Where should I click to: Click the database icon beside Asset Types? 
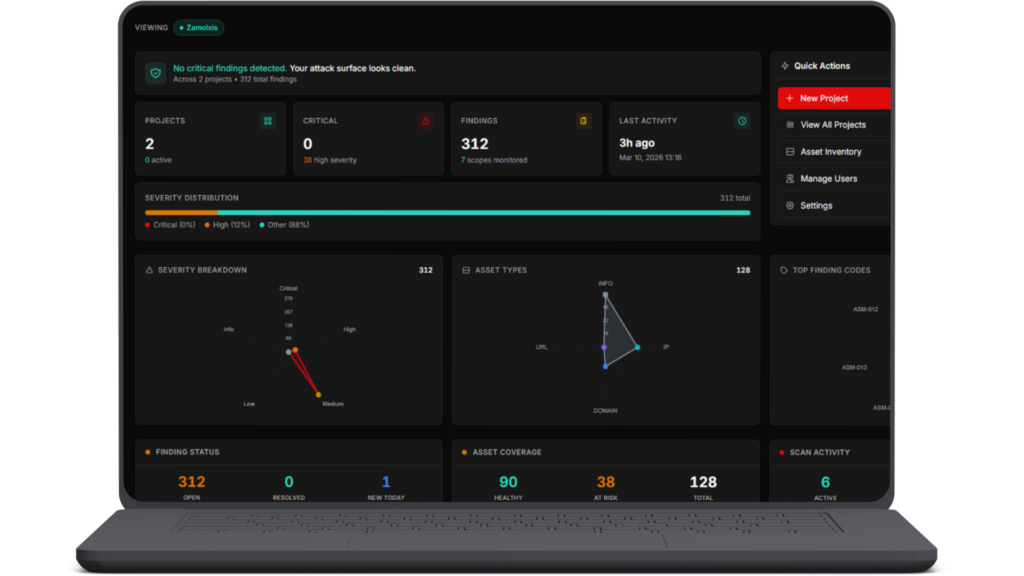(x=466, y=270)
